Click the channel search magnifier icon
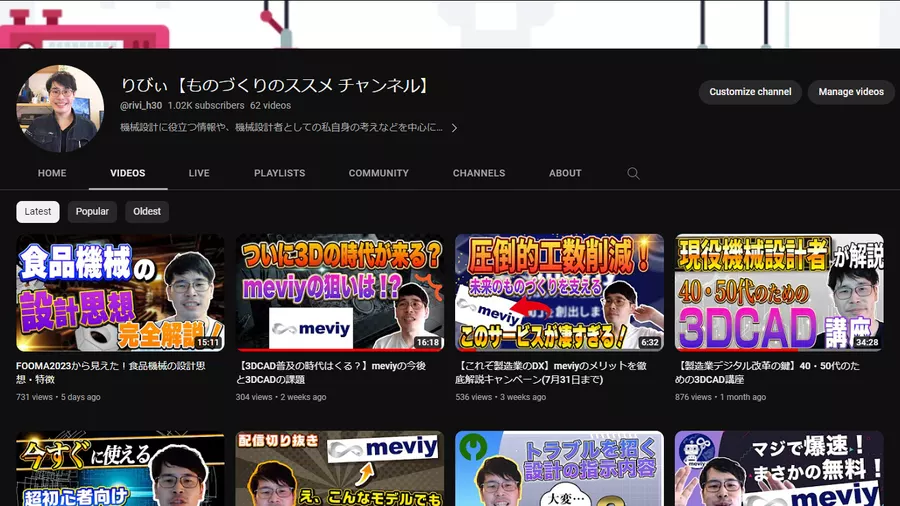Screen dimensions: 900x506 (633, 173)
